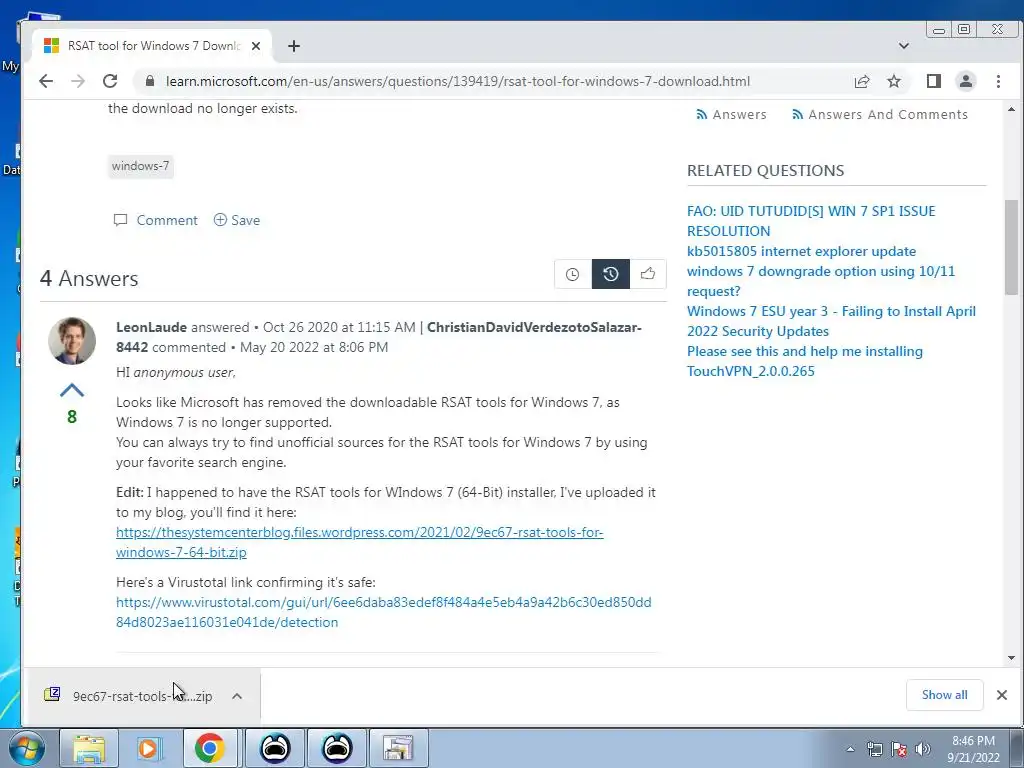
Task: Open Chrome's three-dot menu
Action: point(998,81)
